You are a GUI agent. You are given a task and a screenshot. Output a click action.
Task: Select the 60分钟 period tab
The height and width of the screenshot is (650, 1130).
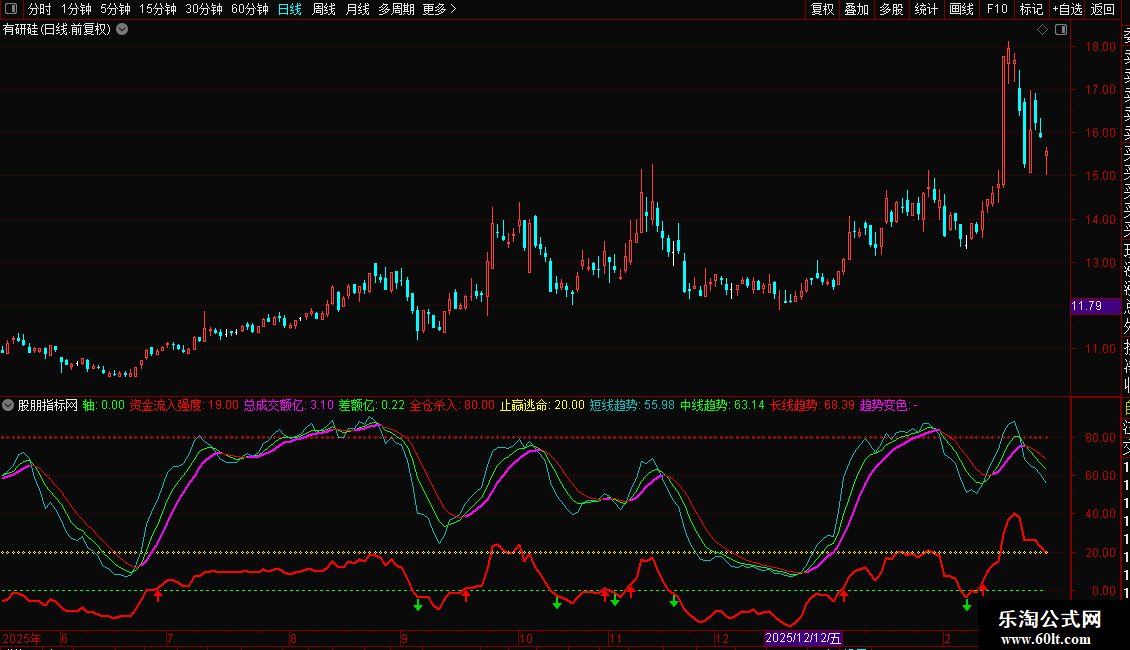click(249, 9)
